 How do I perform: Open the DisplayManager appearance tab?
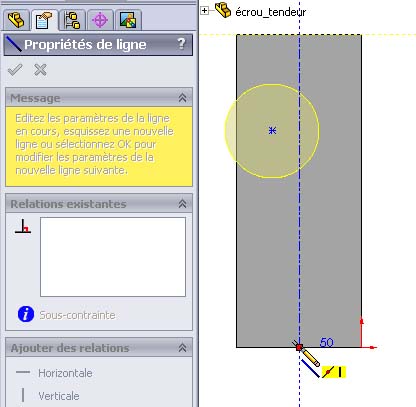point(128,20)
